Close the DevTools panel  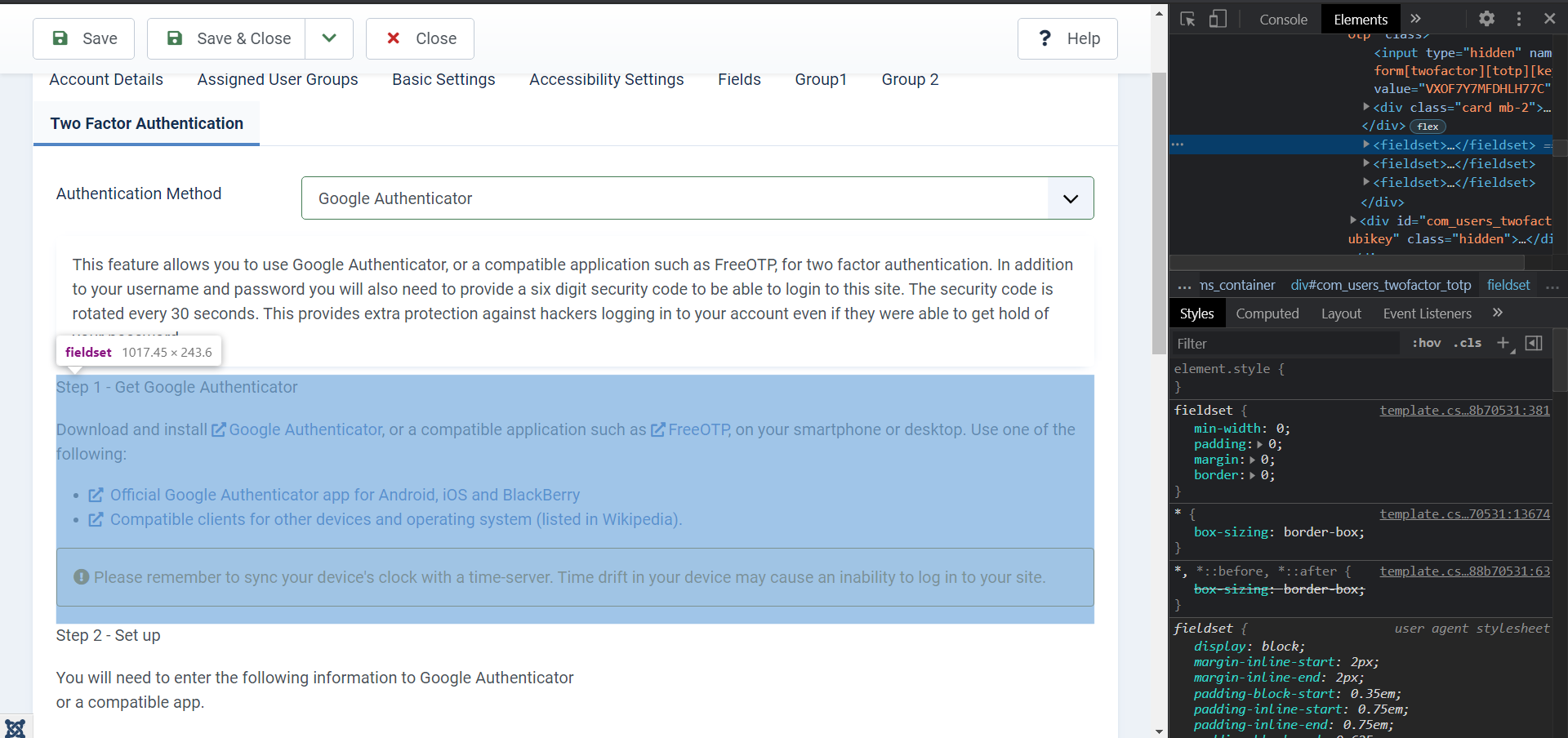(x=1549, y=19)
